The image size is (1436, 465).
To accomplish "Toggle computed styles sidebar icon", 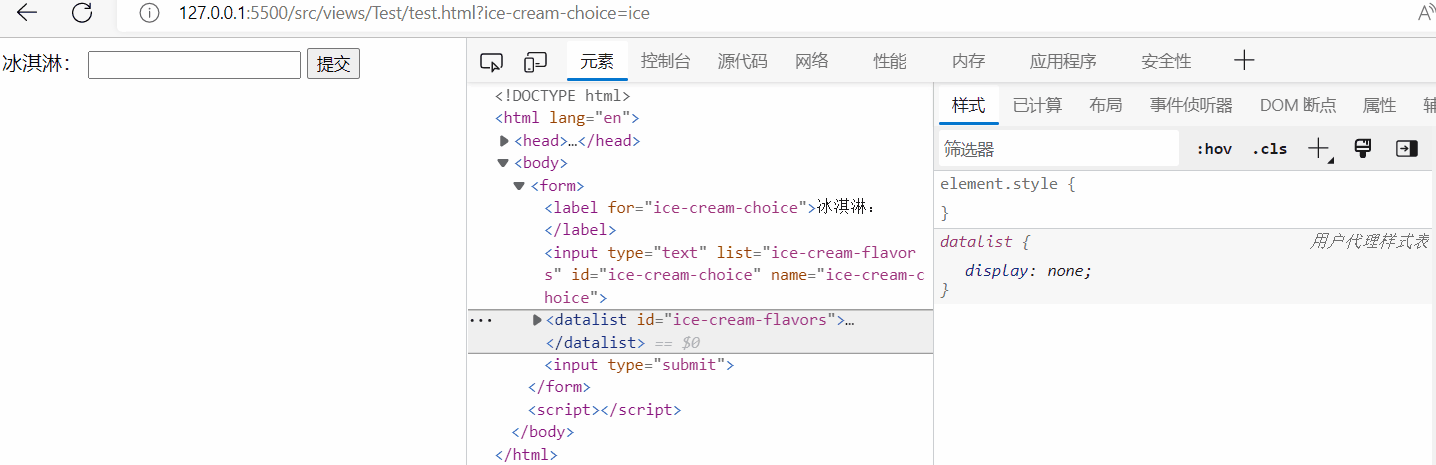I will pos(1406,148).
